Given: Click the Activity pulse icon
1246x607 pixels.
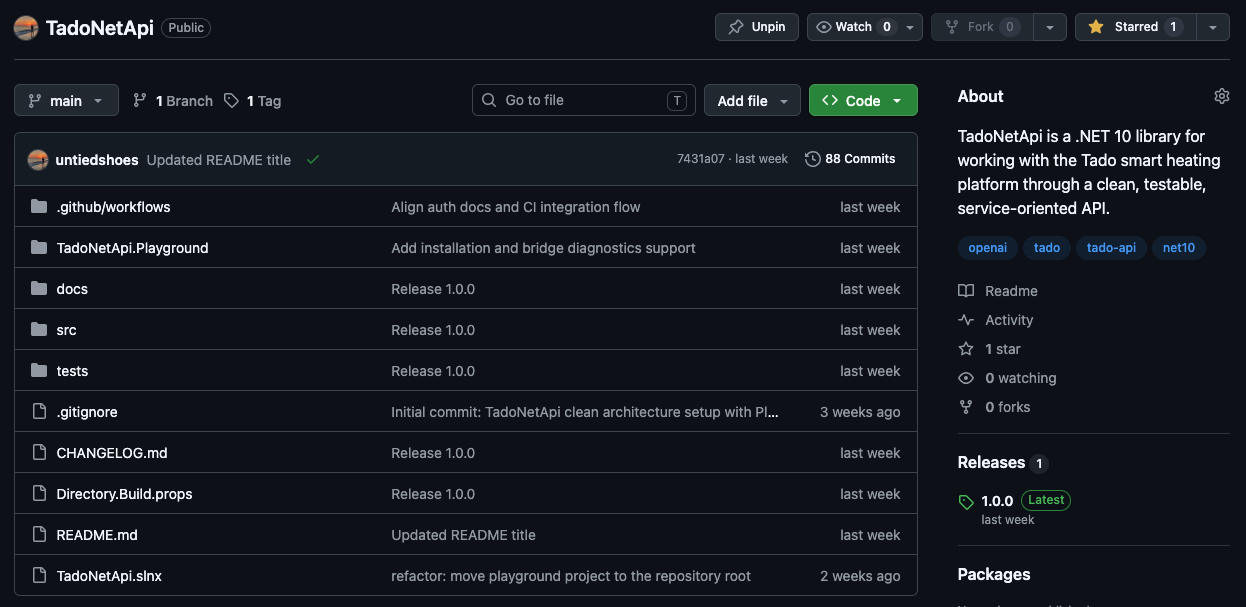Looking at the screenshot, I should click(x=966, y=319).
